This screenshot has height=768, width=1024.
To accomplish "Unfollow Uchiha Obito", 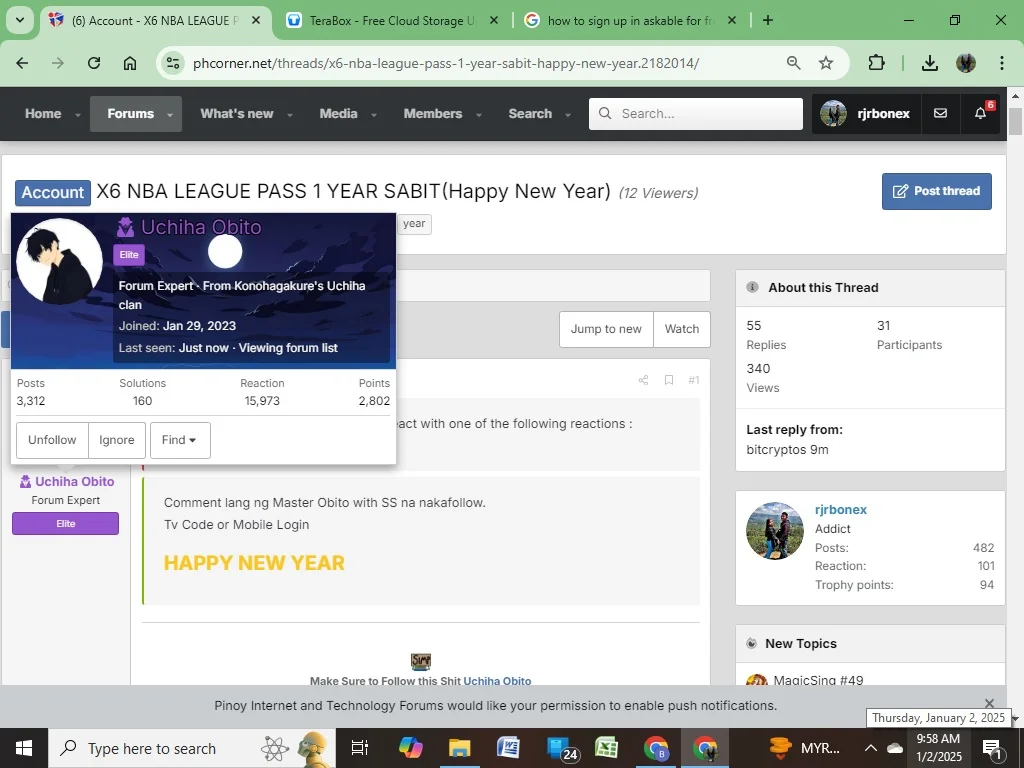I will pos(52,440).
